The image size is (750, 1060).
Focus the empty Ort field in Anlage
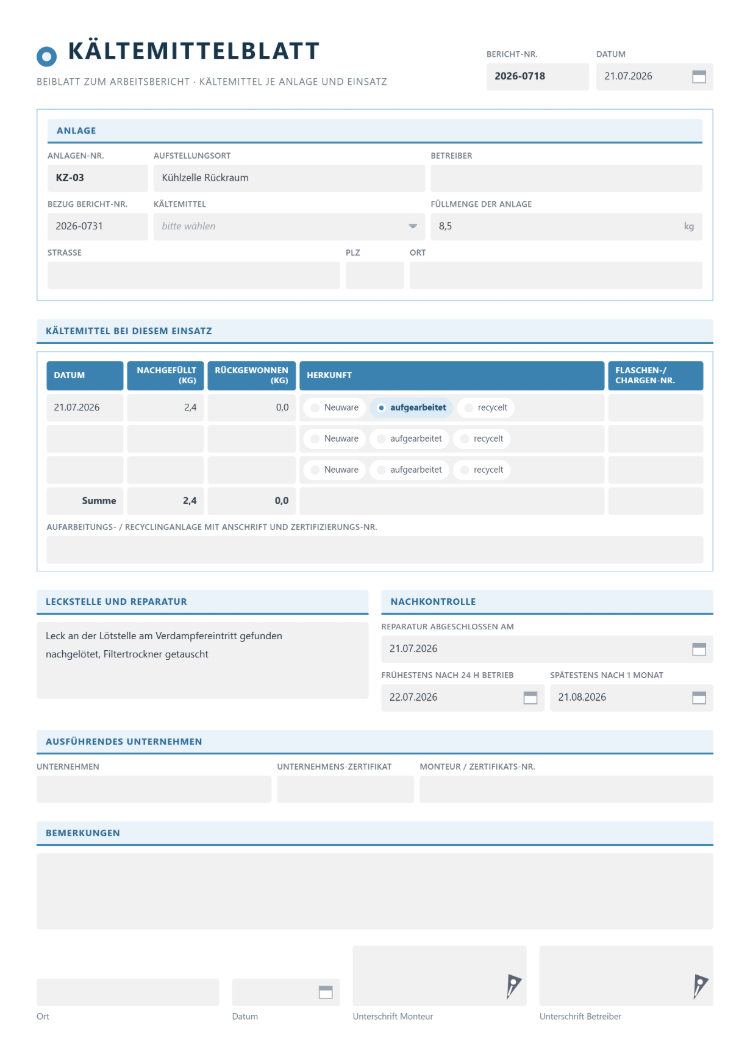click(556, 275)
